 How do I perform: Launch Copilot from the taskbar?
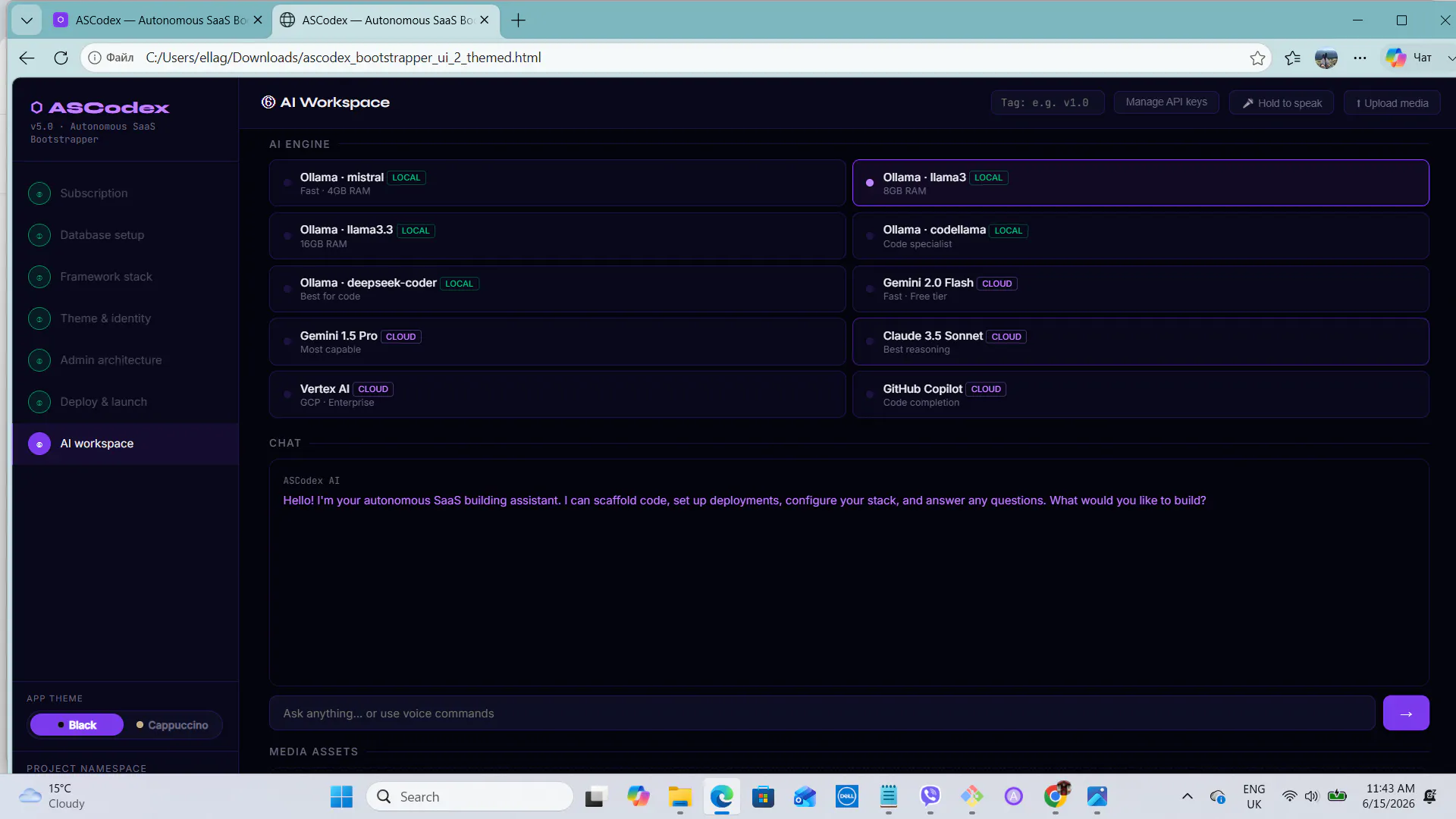[x=639, y=796]
